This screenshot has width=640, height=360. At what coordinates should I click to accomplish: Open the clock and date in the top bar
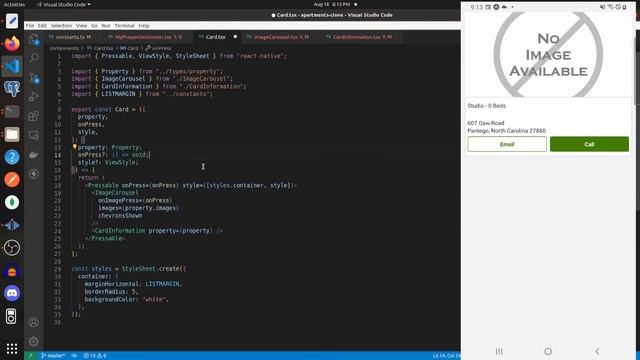[x=332, y=4]
